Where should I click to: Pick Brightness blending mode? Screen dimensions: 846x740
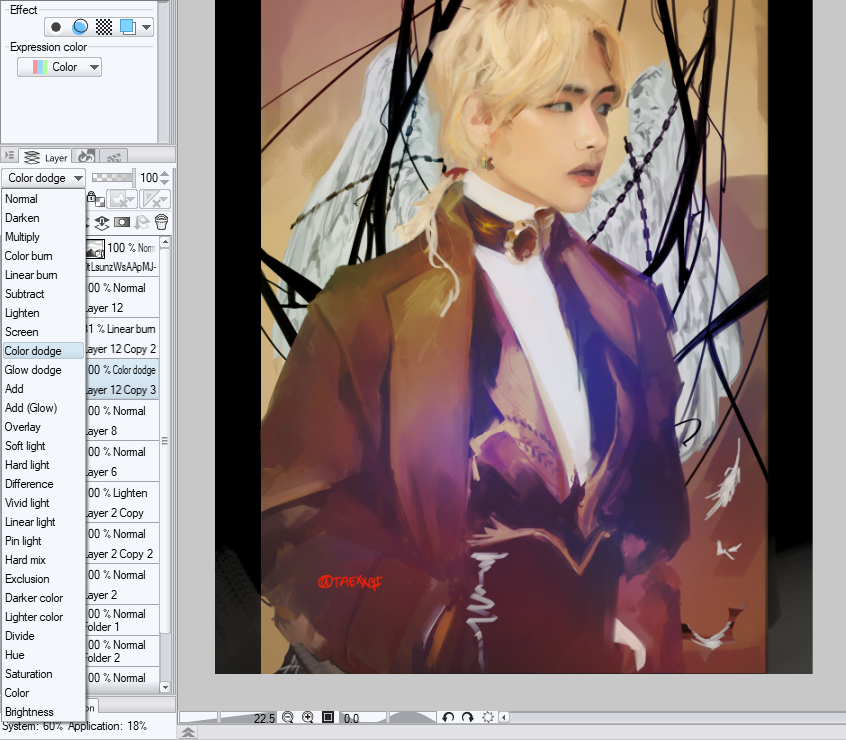[x=44, y=712]
